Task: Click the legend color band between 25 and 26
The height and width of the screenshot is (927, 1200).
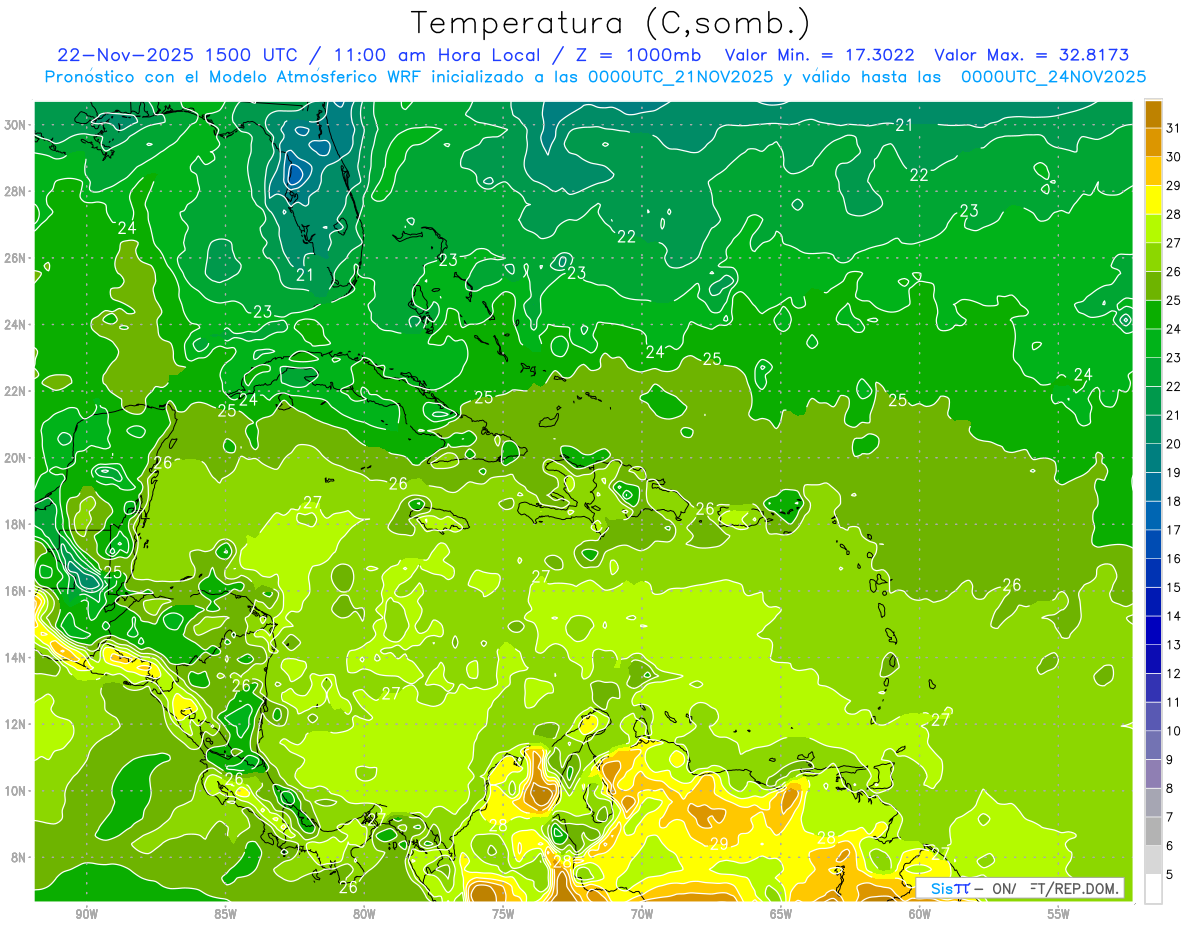Action: [x=1153, y=287]
